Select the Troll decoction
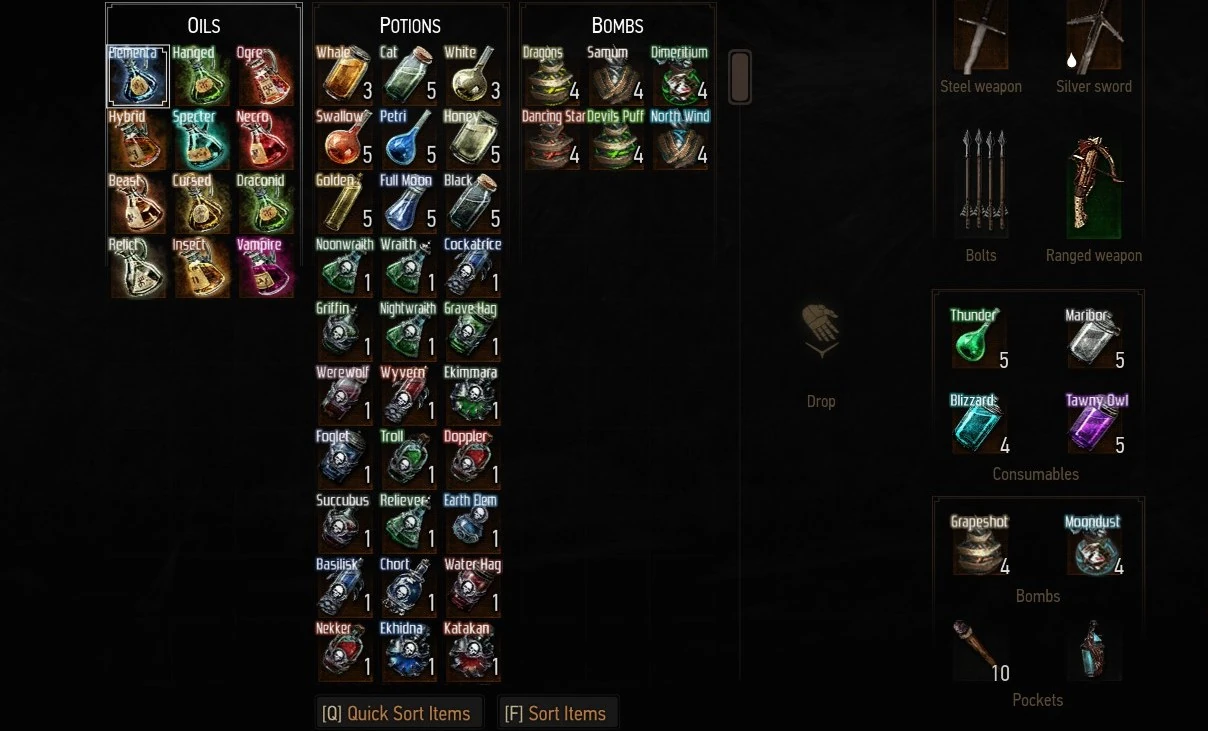Image resolution: width=1208 pixels, height=731 pixels. pyautogui.click(x=409, y=459)
